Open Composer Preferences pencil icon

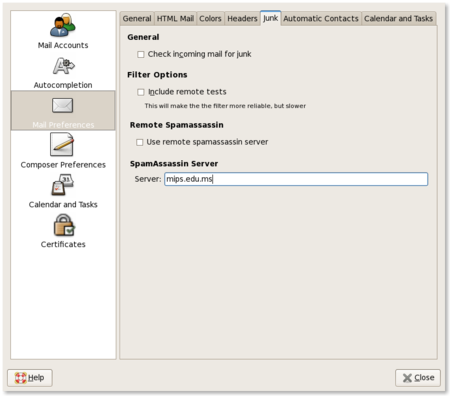(x=62, y=144)
